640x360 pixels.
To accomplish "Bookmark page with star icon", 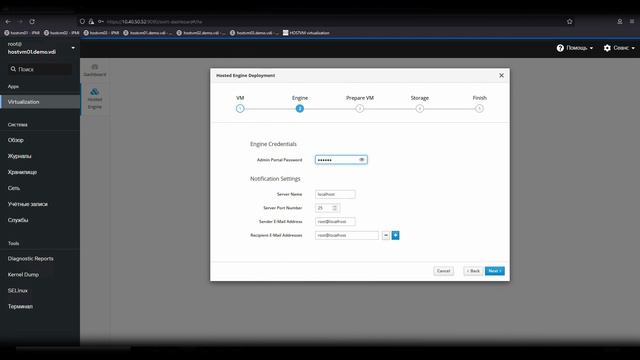I will click(569, 22).
